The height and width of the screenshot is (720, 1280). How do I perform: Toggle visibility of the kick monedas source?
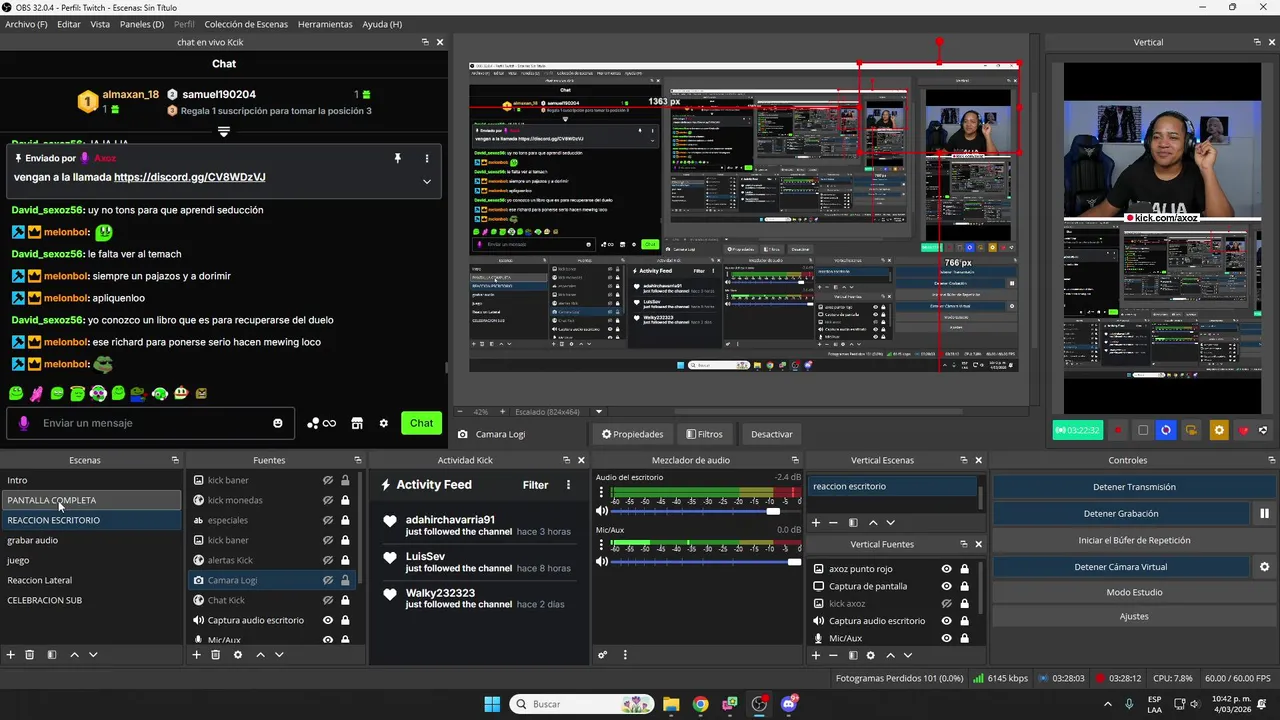(x=328, y=500)
